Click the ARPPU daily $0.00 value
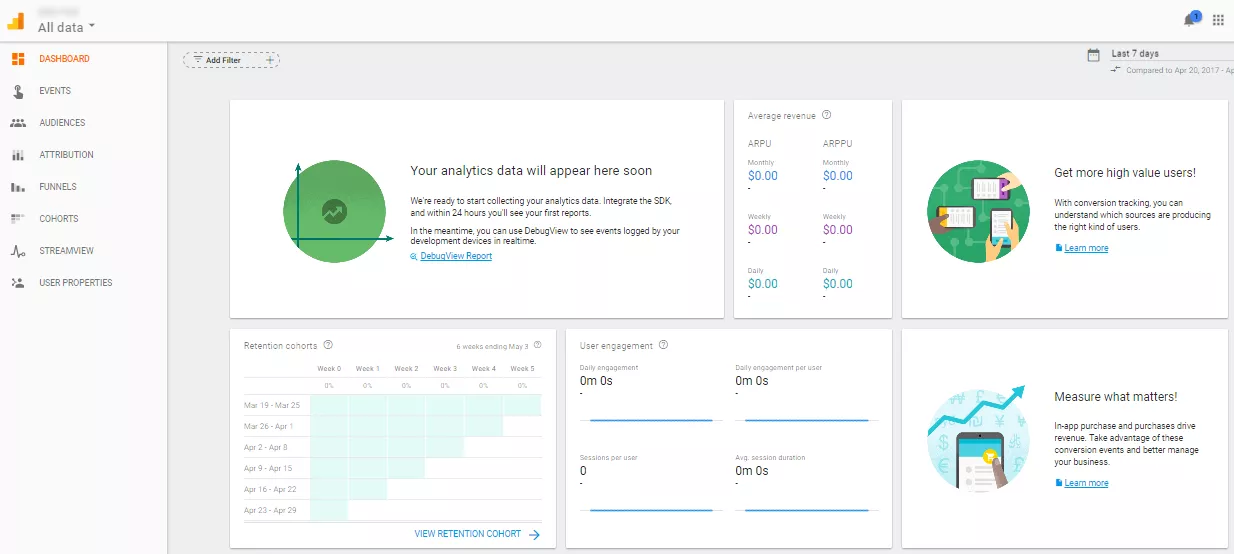 (838, 284)
